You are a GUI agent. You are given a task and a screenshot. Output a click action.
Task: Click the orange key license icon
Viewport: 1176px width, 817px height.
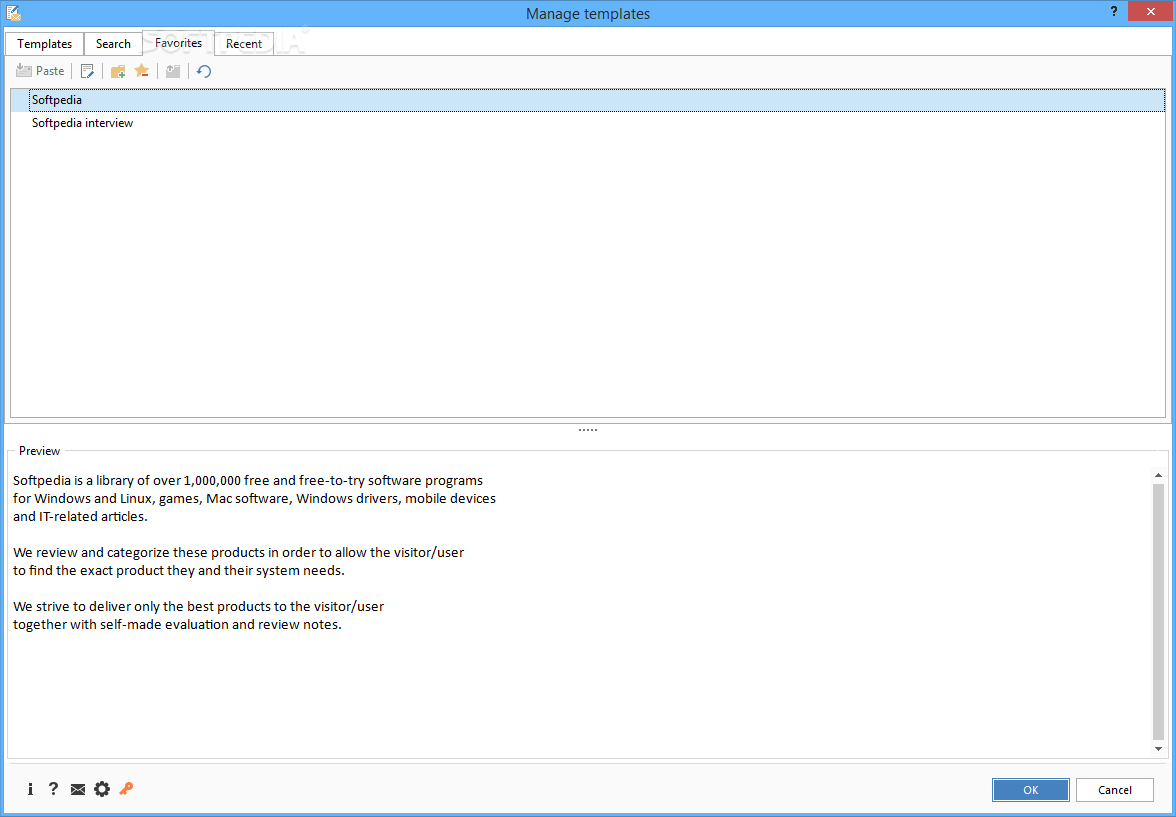coord(126,788)
